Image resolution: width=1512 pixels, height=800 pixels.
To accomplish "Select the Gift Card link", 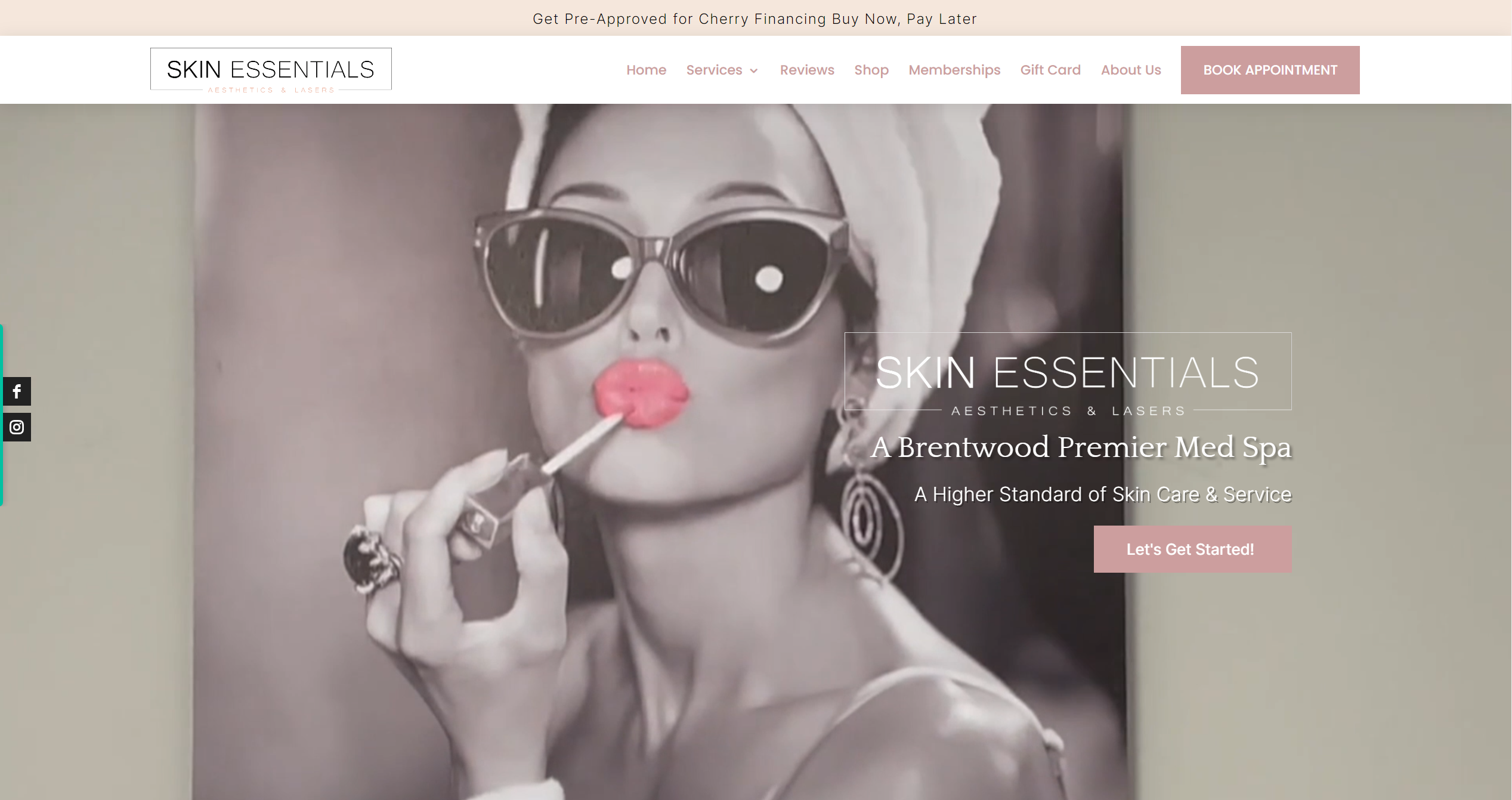I will coord(1050,70).
